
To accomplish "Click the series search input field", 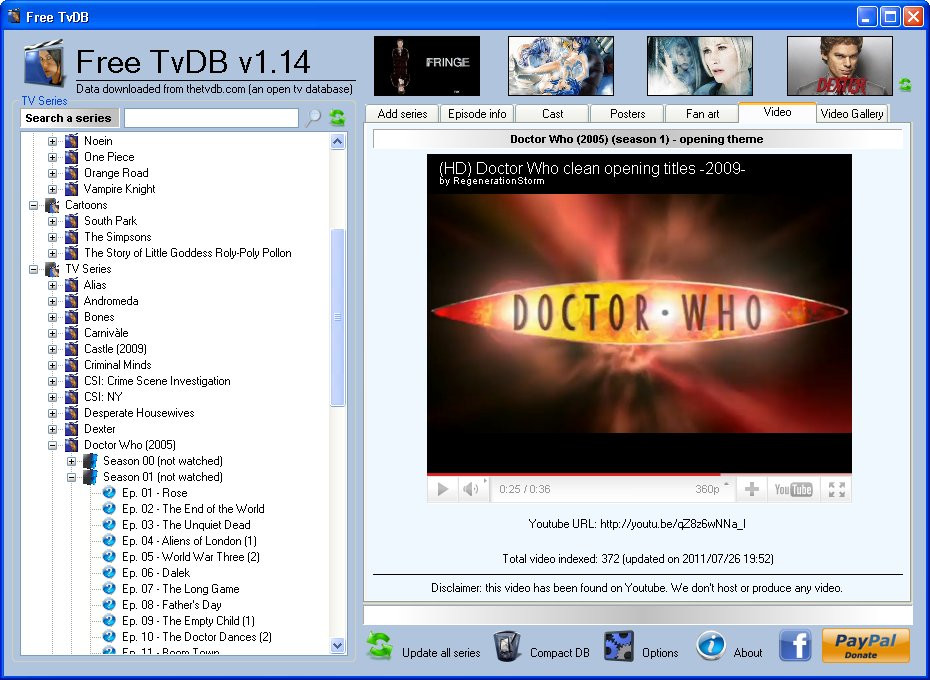I will coord(211,117).
